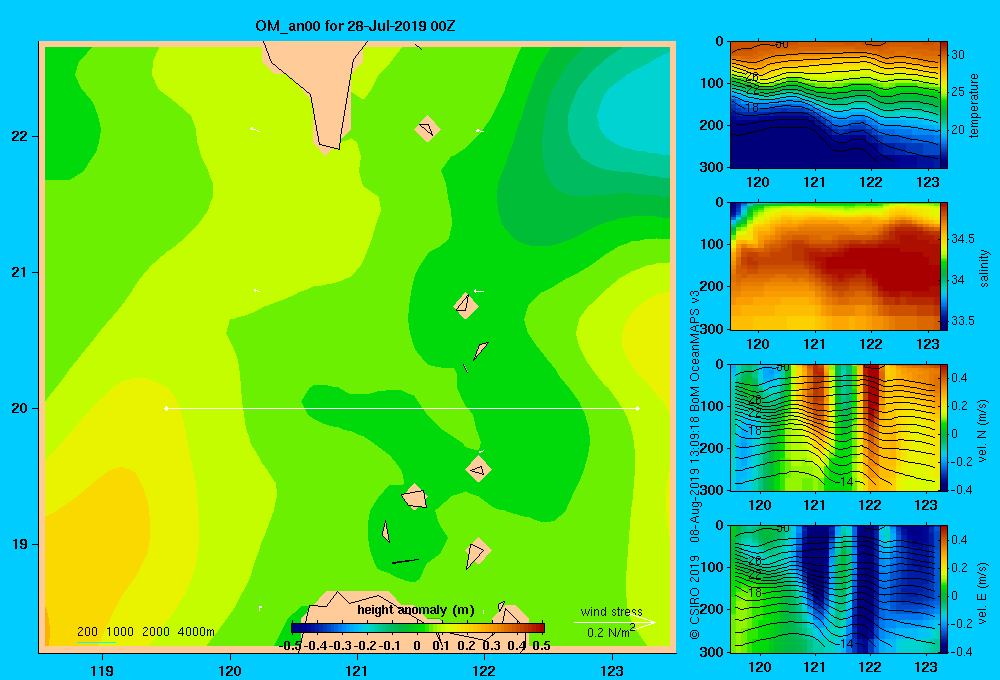Click the latitude 21 tick label on the main map
1000x680 pixels.
click(19, 272)
